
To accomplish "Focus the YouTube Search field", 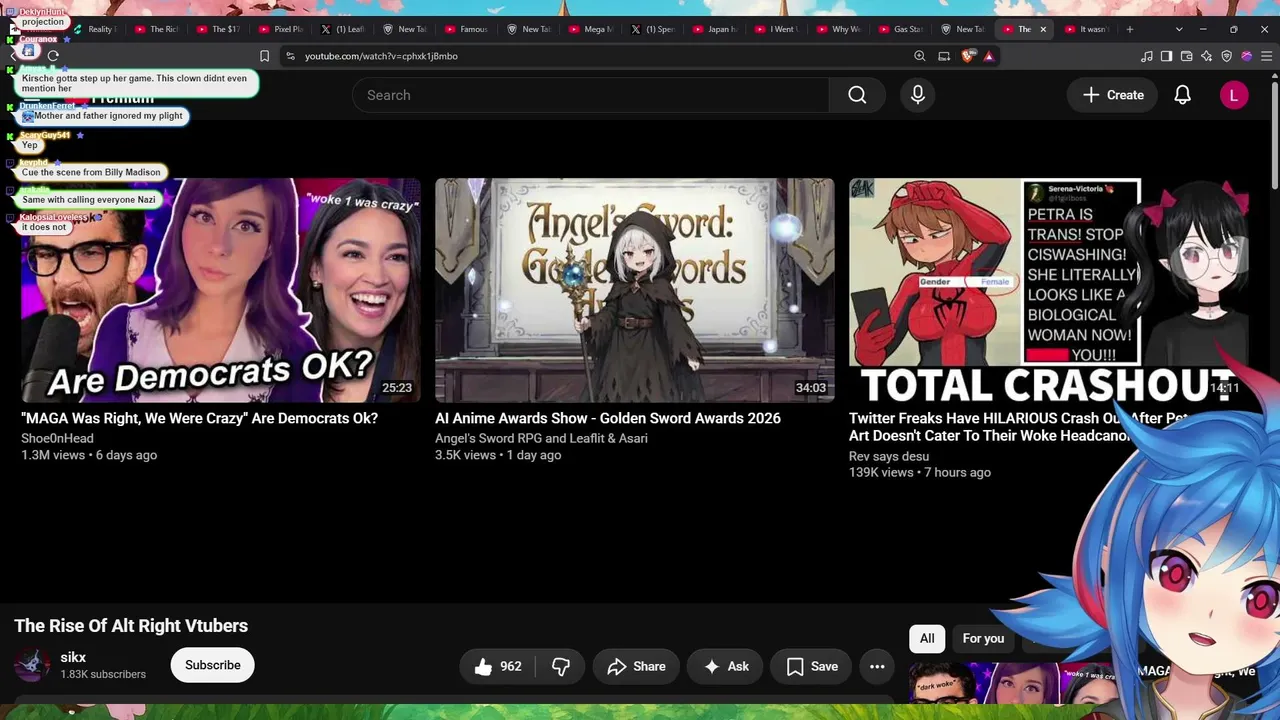I will 590,95.
